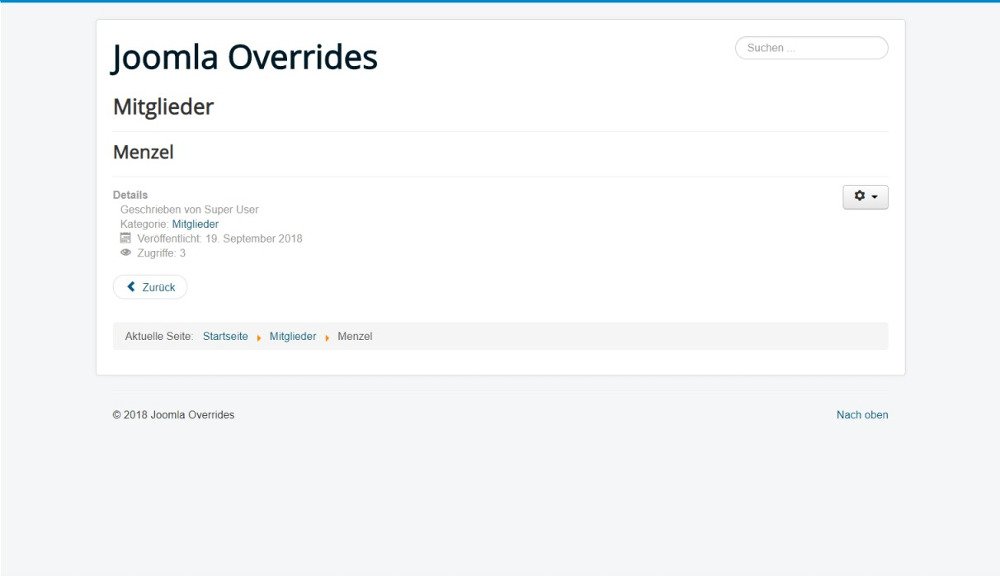Go to Startseite in breadcrumbs
The image size is (1000, 576).
[225, 336]
